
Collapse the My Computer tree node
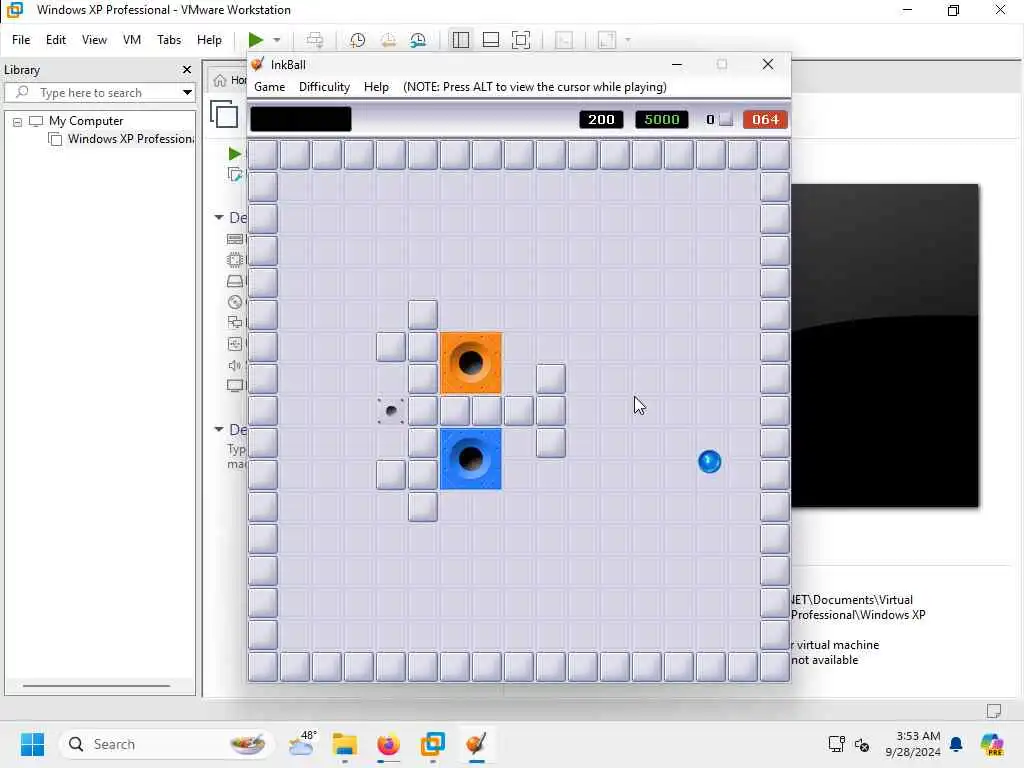click(x=18, y=121)
